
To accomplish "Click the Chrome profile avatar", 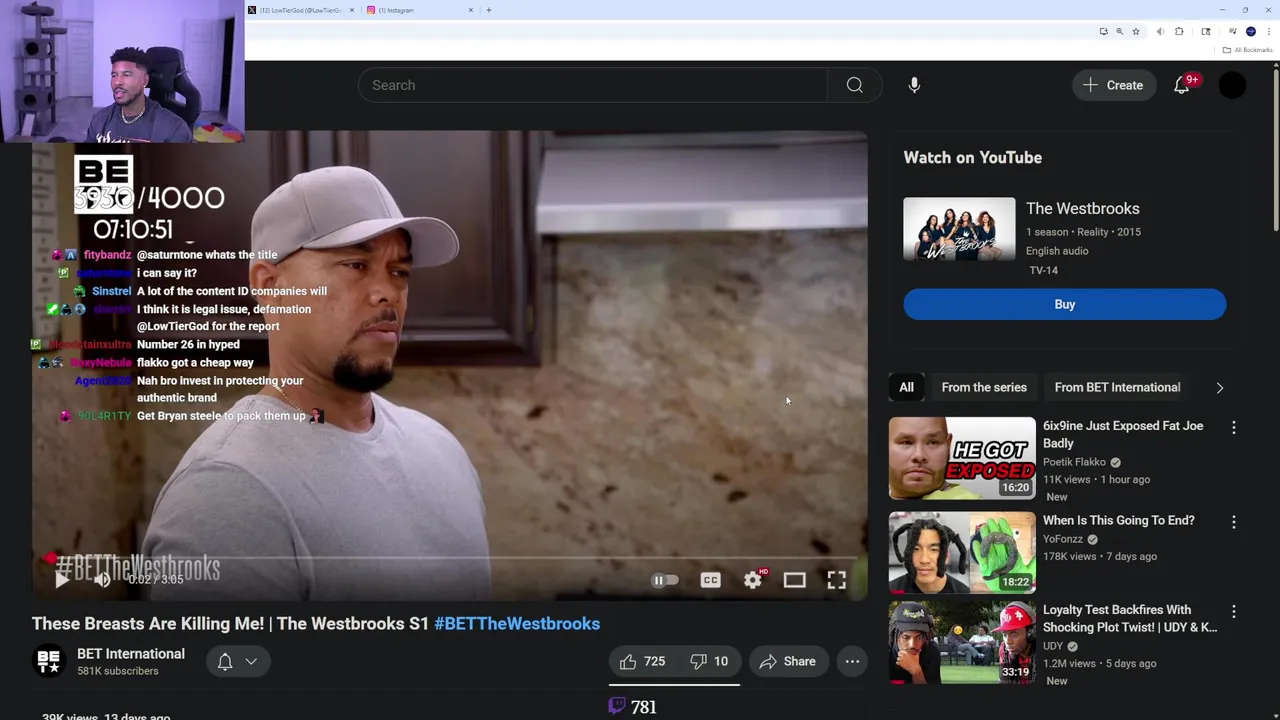I will [x=1251, y=32].
